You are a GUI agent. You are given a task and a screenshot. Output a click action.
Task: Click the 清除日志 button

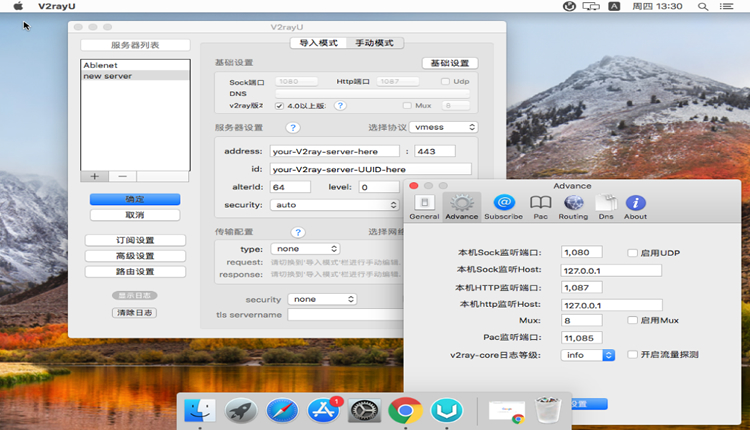134,313
